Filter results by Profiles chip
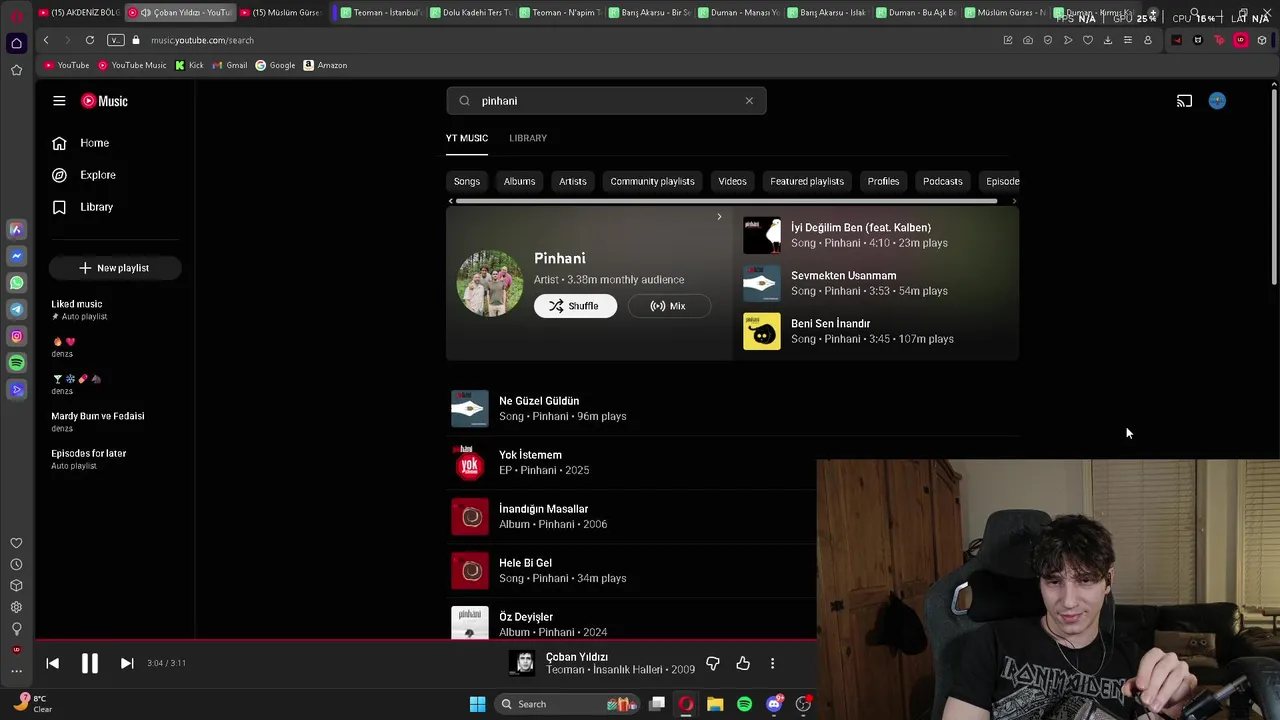The image size is (1280, 720). point(883,181)
